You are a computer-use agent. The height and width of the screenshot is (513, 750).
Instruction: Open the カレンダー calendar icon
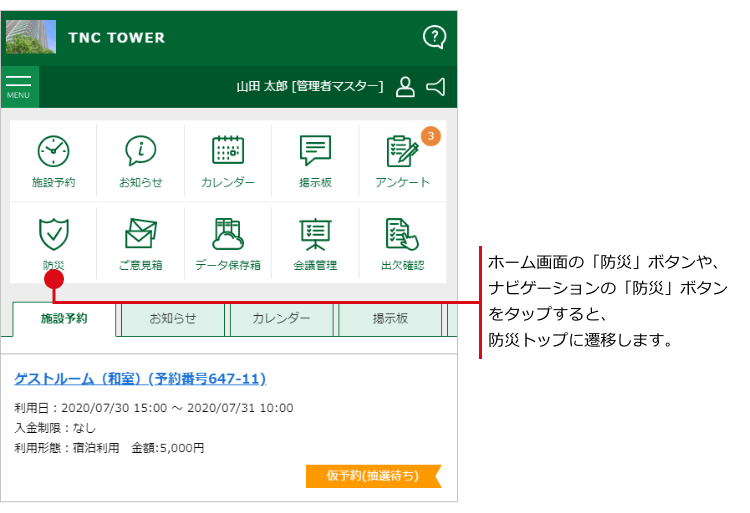coord(228,151)
